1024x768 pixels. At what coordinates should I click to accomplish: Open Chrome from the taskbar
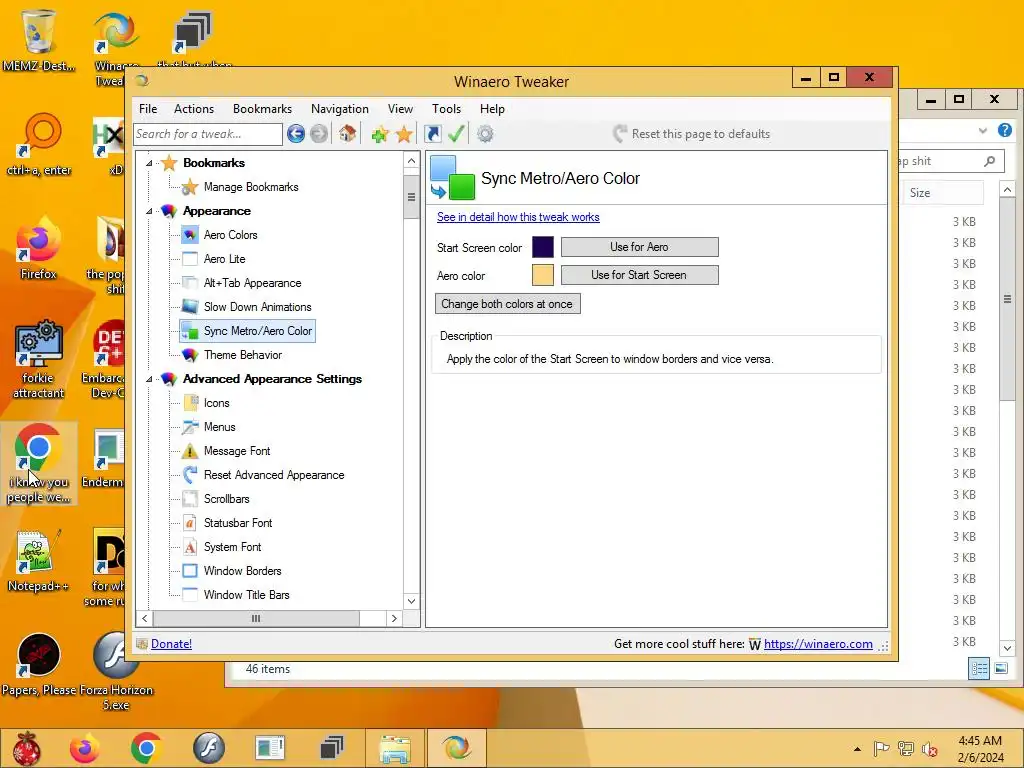pos(146,748)
